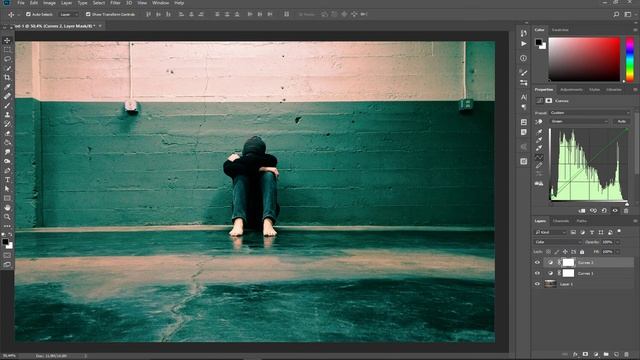
Task: Hide the Curves 1 layer
Action: pos(537,273)
